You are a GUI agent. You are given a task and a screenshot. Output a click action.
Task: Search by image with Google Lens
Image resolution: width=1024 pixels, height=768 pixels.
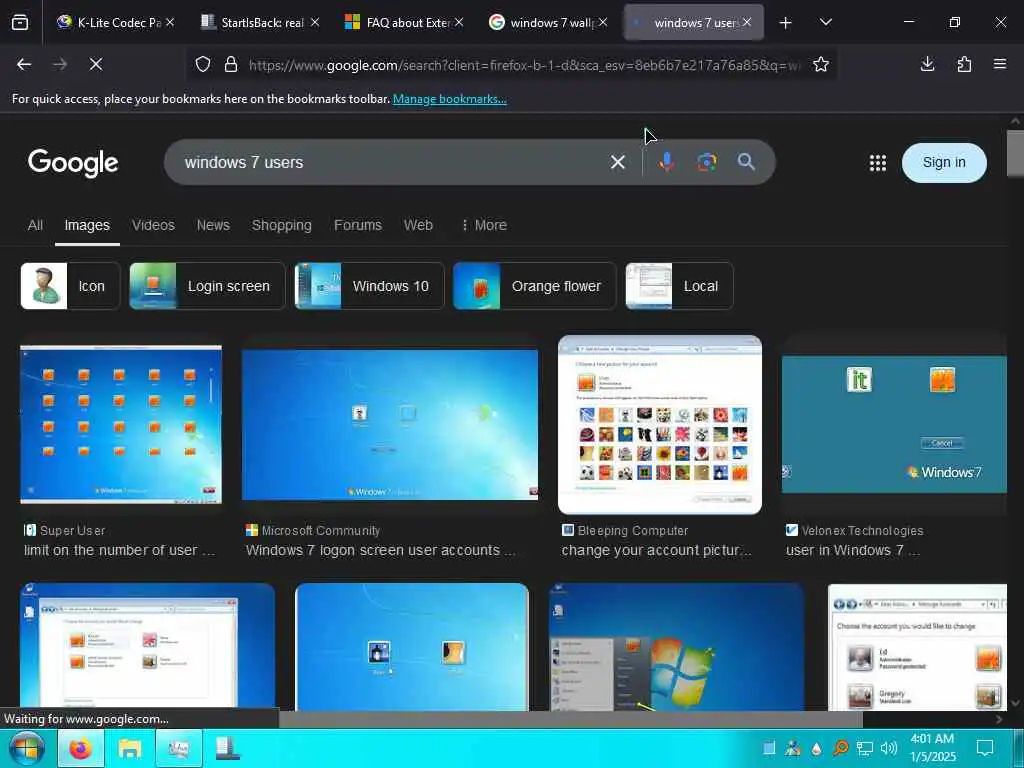pos(707,162)
